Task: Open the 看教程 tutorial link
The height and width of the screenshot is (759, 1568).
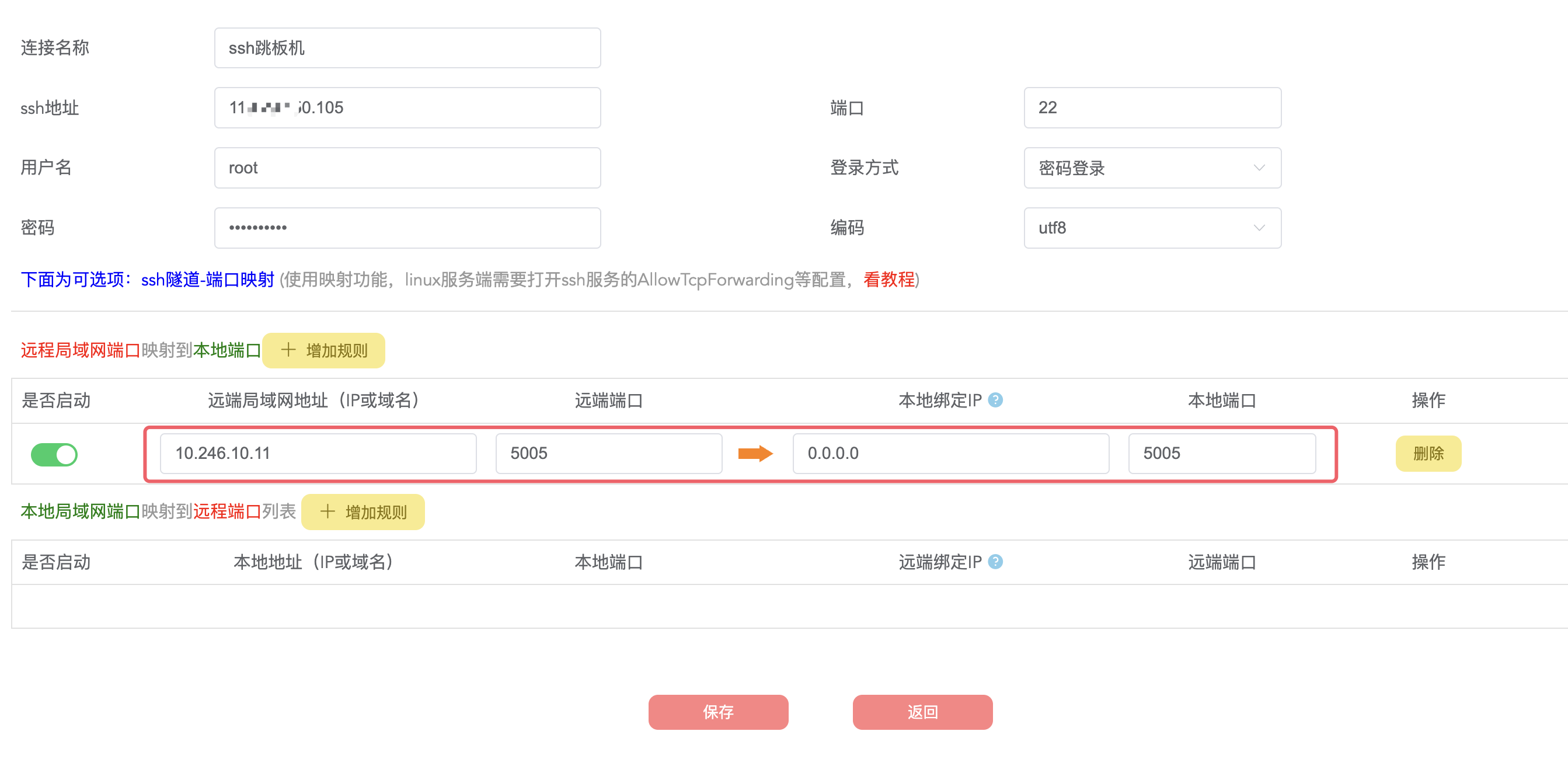Action: pos(888,280)
